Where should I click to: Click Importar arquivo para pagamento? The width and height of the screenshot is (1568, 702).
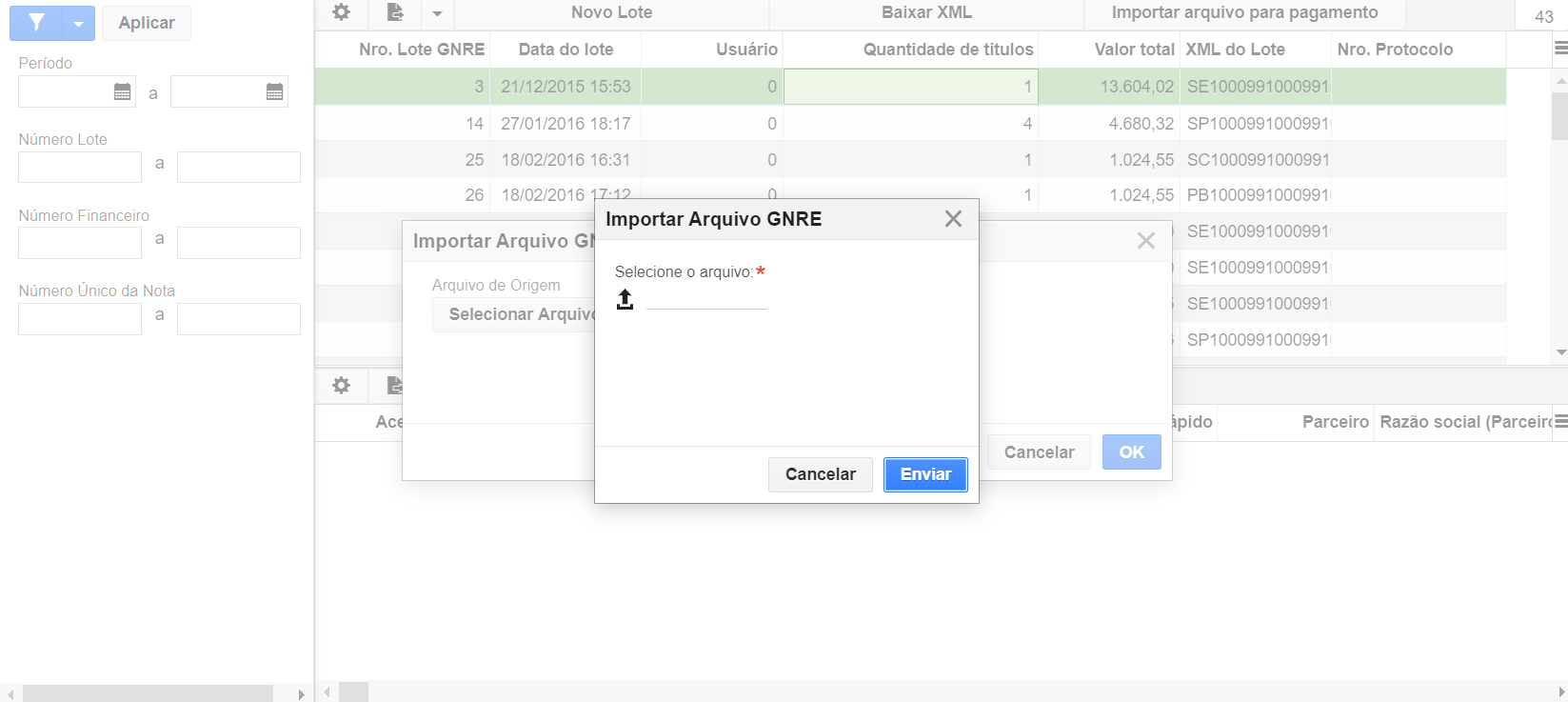pos(1244,12)
